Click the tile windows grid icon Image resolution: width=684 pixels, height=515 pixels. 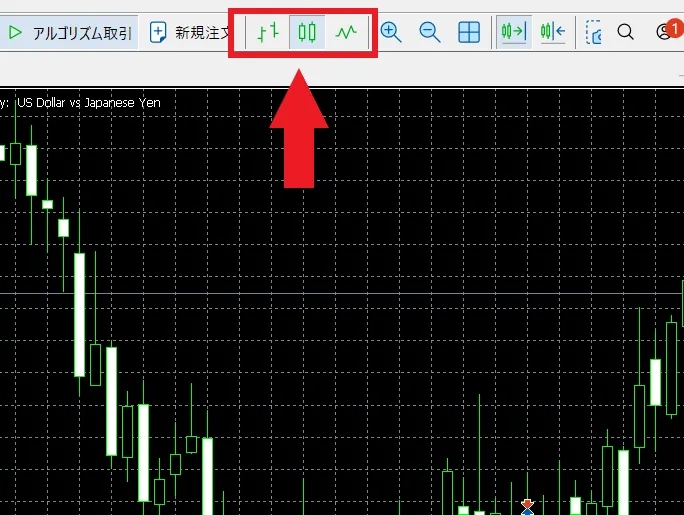coord(468,33)
